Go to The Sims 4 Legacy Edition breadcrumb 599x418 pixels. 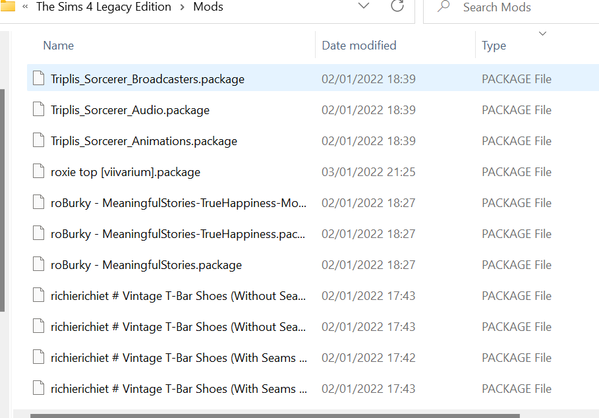pyautogui.click(x=104, y=7)
